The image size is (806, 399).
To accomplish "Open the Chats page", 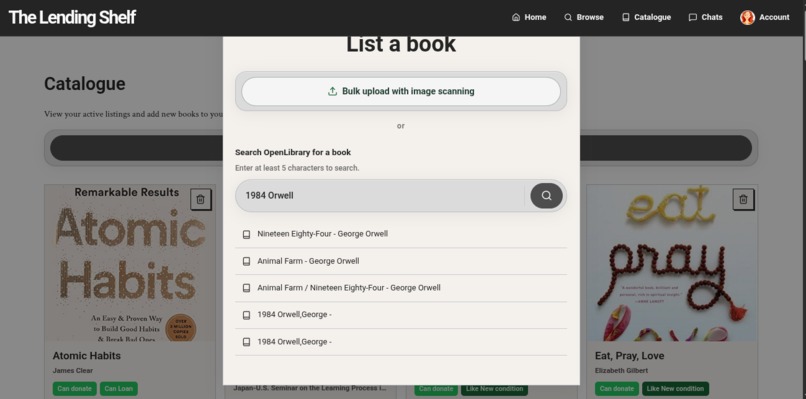I will [705, 17].
